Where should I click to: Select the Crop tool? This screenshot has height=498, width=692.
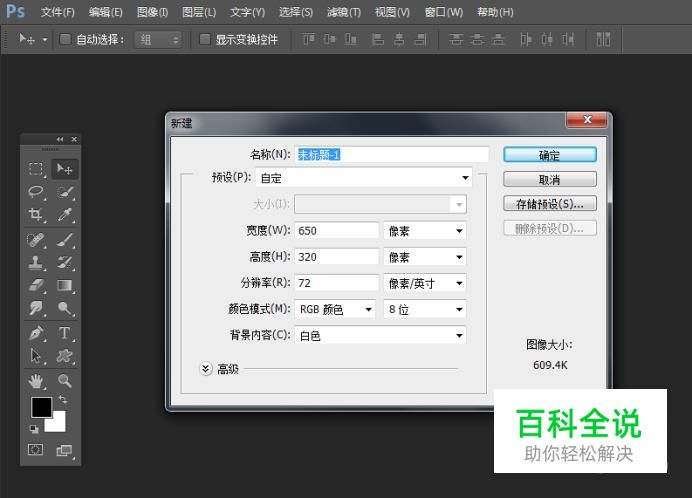click(x=36, y=215)
